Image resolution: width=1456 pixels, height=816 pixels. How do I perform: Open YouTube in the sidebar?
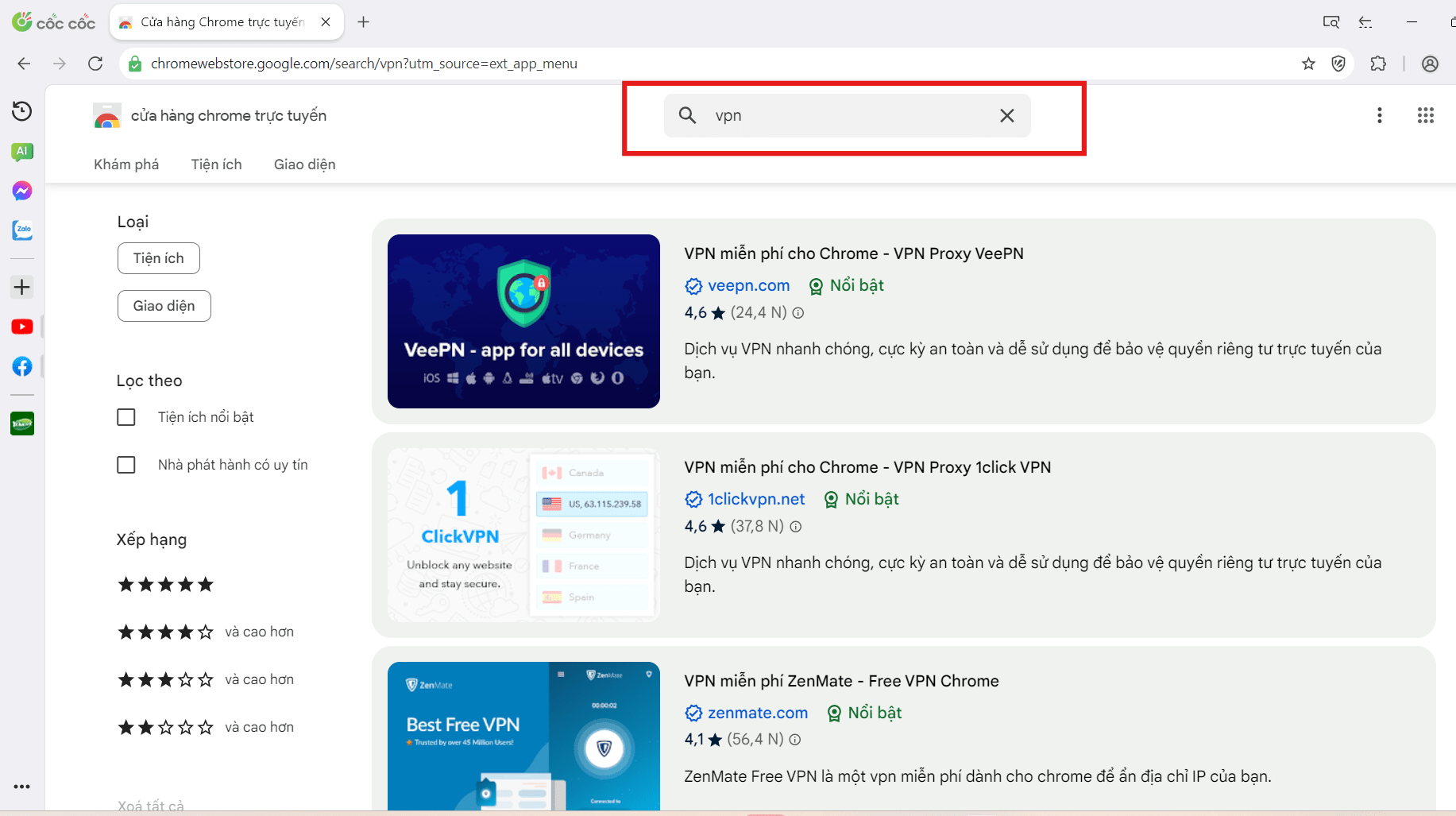(22, 327)
